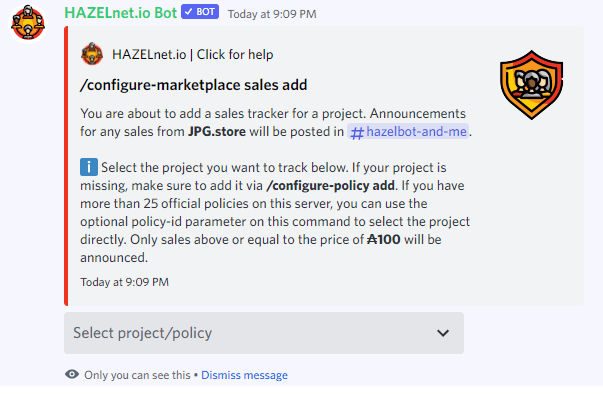
Task: Click the small embed author icon
Action: point(92,54)
